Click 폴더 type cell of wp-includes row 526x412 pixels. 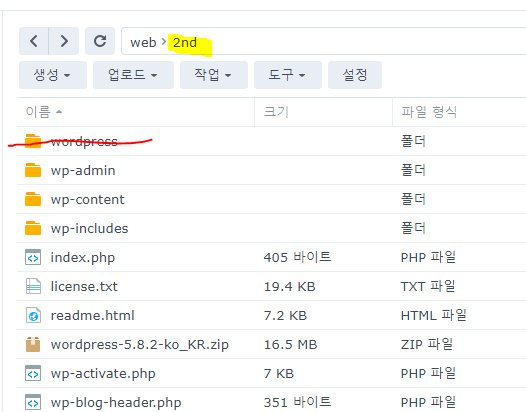pos(413,228)
